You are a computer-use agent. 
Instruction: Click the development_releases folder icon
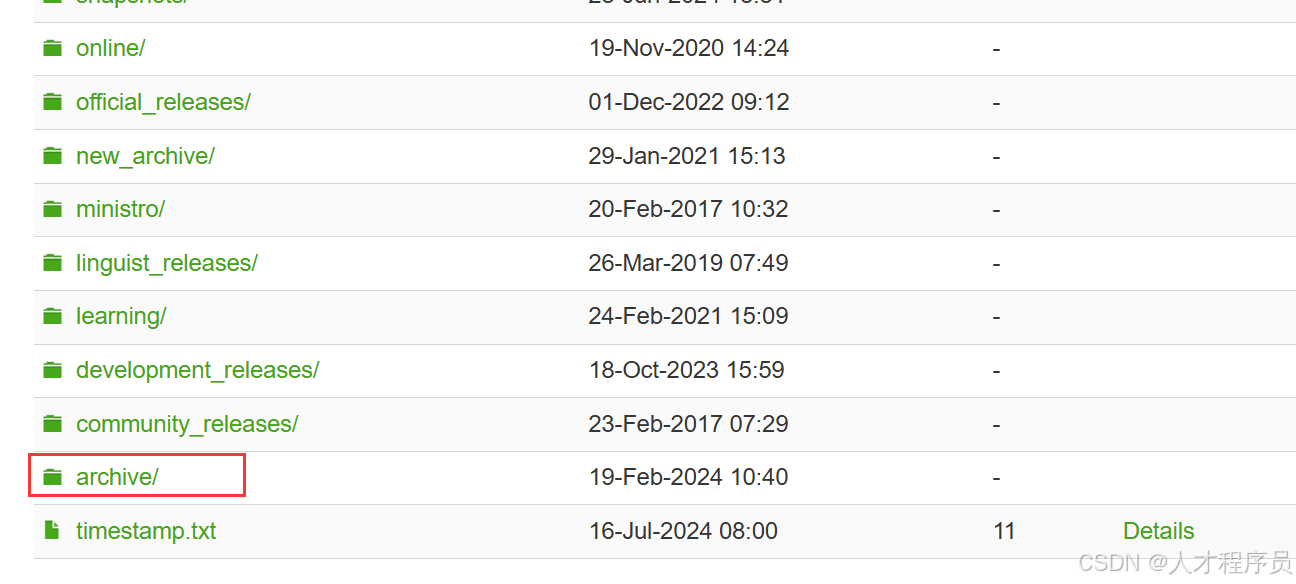[x=52, y=370]
